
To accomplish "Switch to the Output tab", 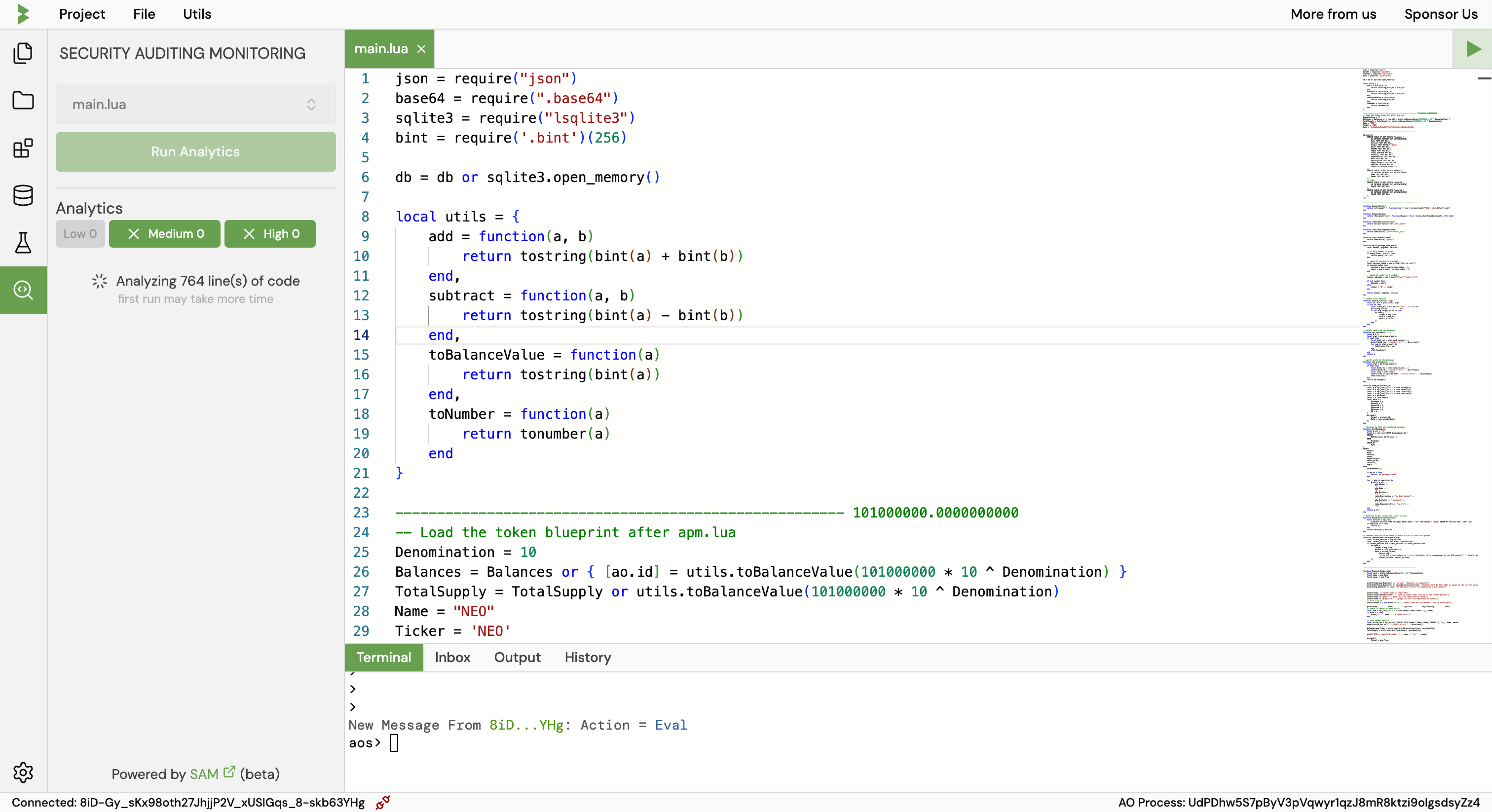I will coord(517,658).
